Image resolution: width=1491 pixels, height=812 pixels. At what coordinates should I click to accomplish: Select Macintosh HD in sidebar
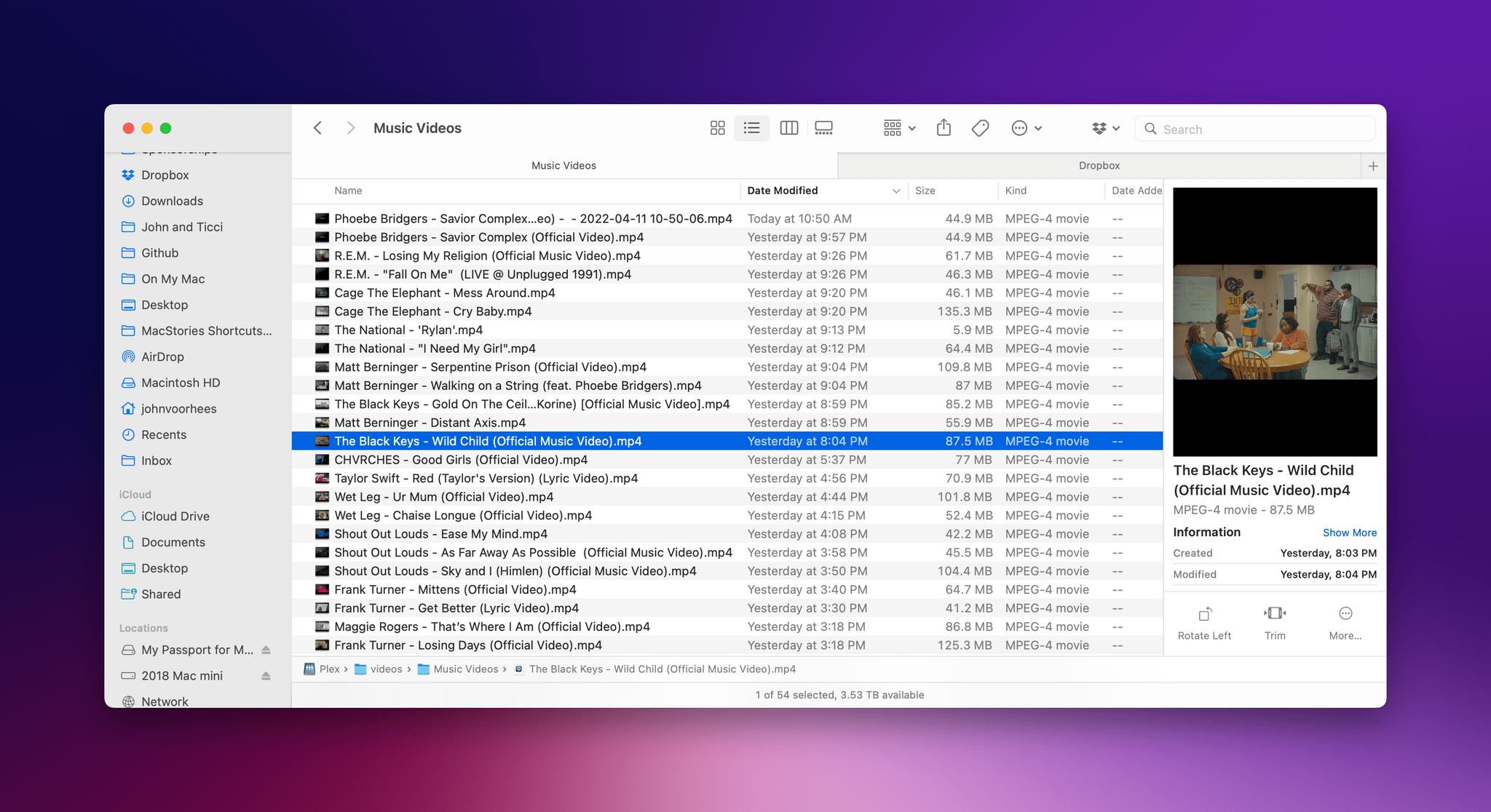click(x=181, y=383)
